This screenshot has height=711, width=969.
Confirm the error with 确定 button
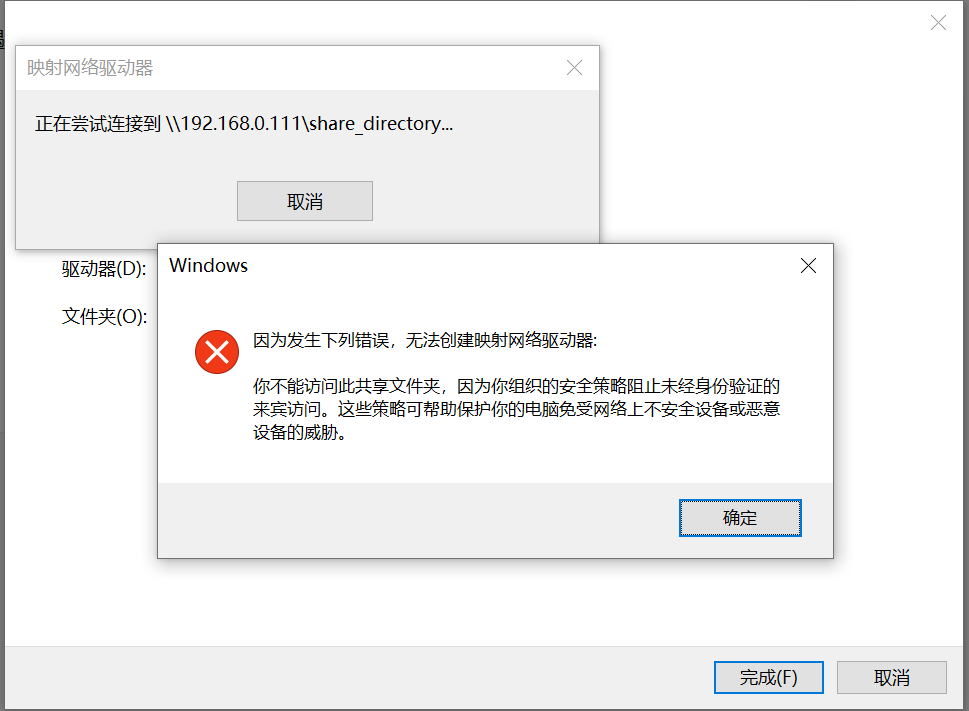[x=740, y=518]
